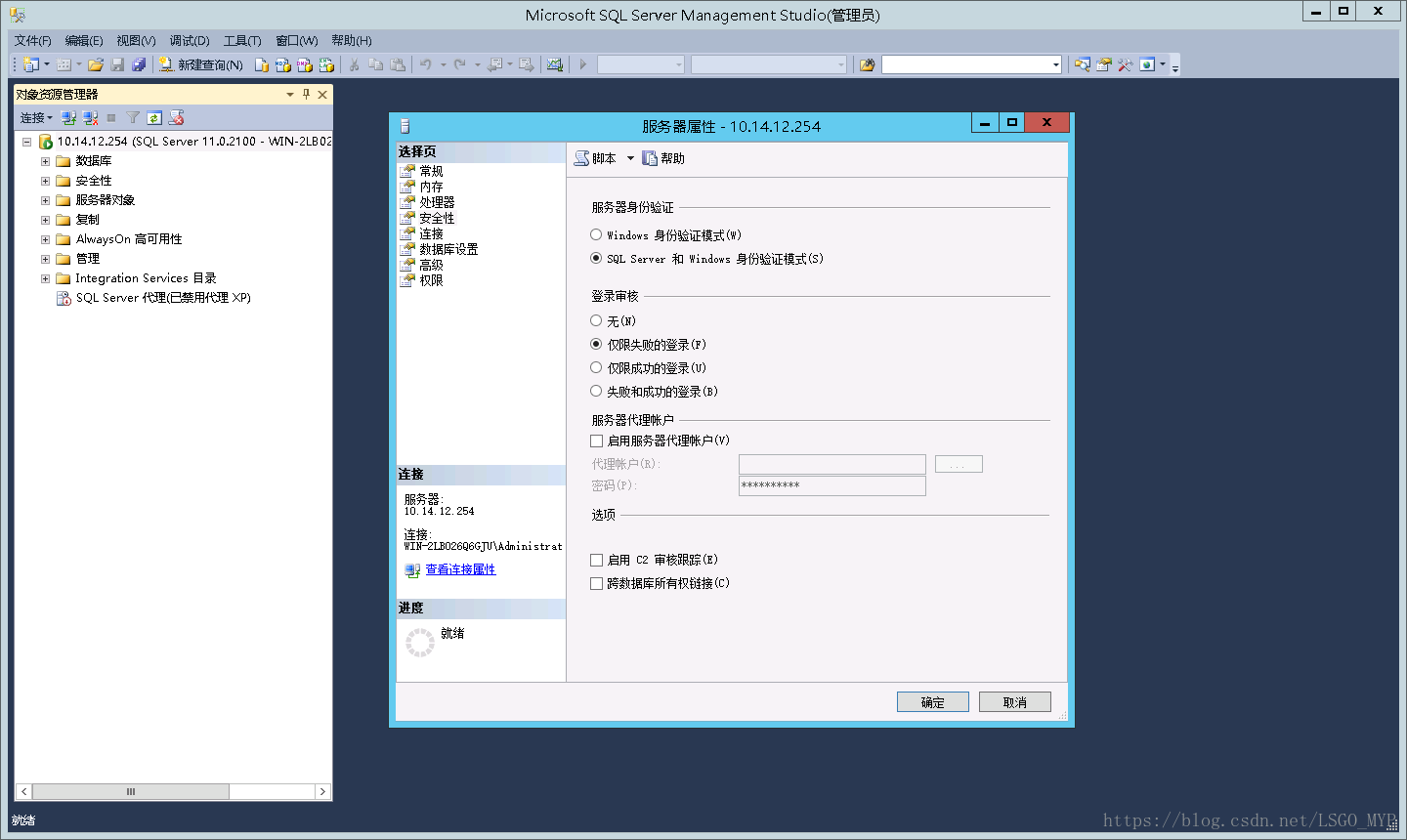
Task: Expand the 管理 tree node
Action: [x=45, y=259]
